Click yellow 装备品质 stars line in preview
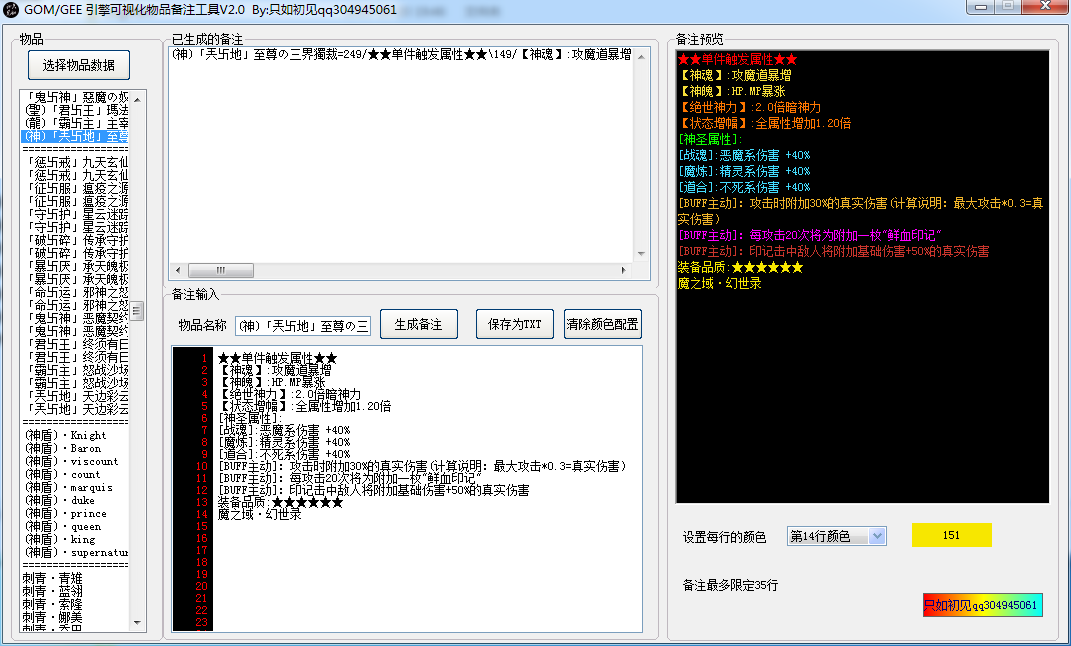 pos(740,267)
